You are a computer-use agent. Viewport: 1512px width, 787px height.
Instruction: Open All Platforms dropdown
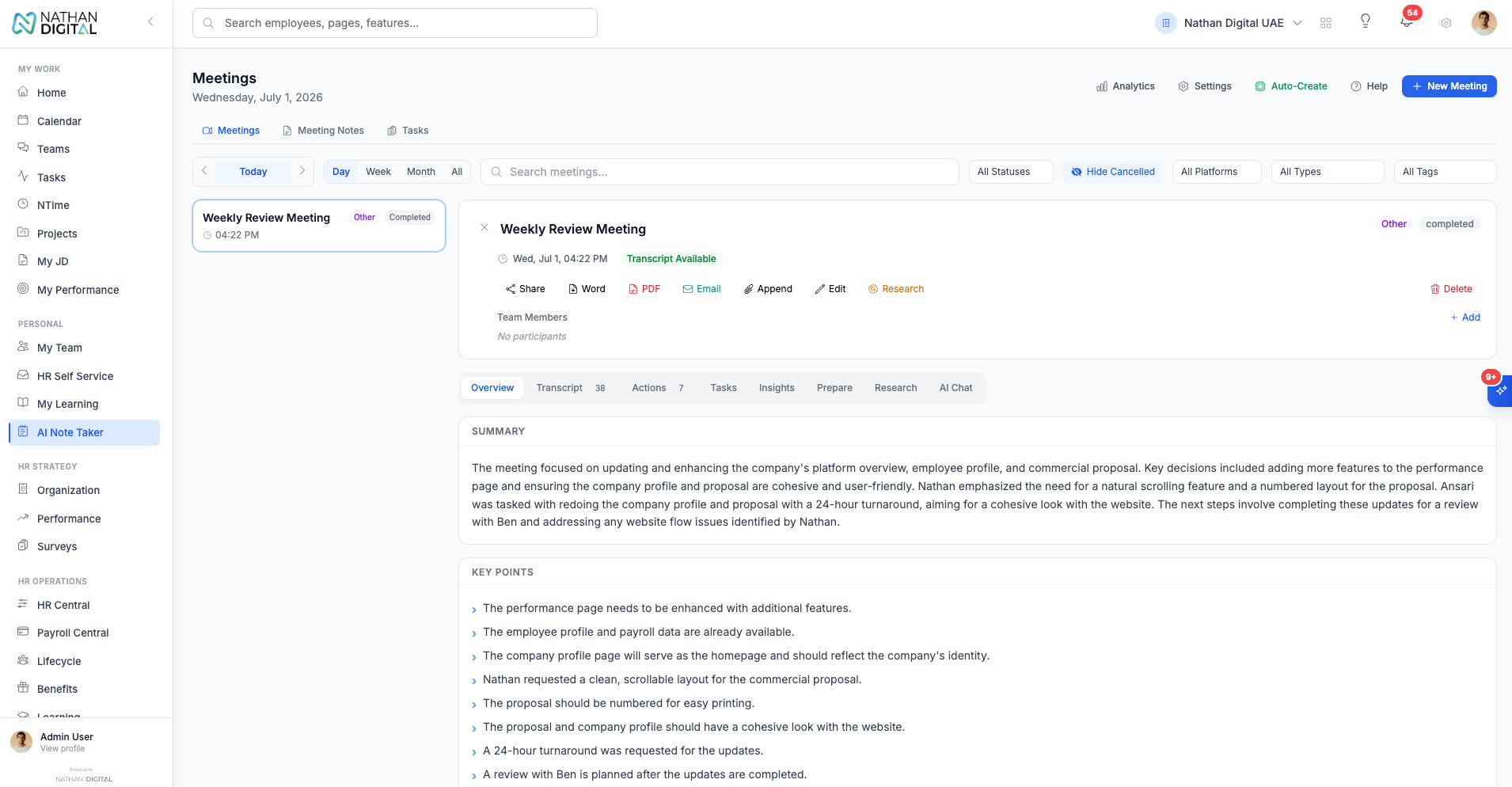point(1217,172)
